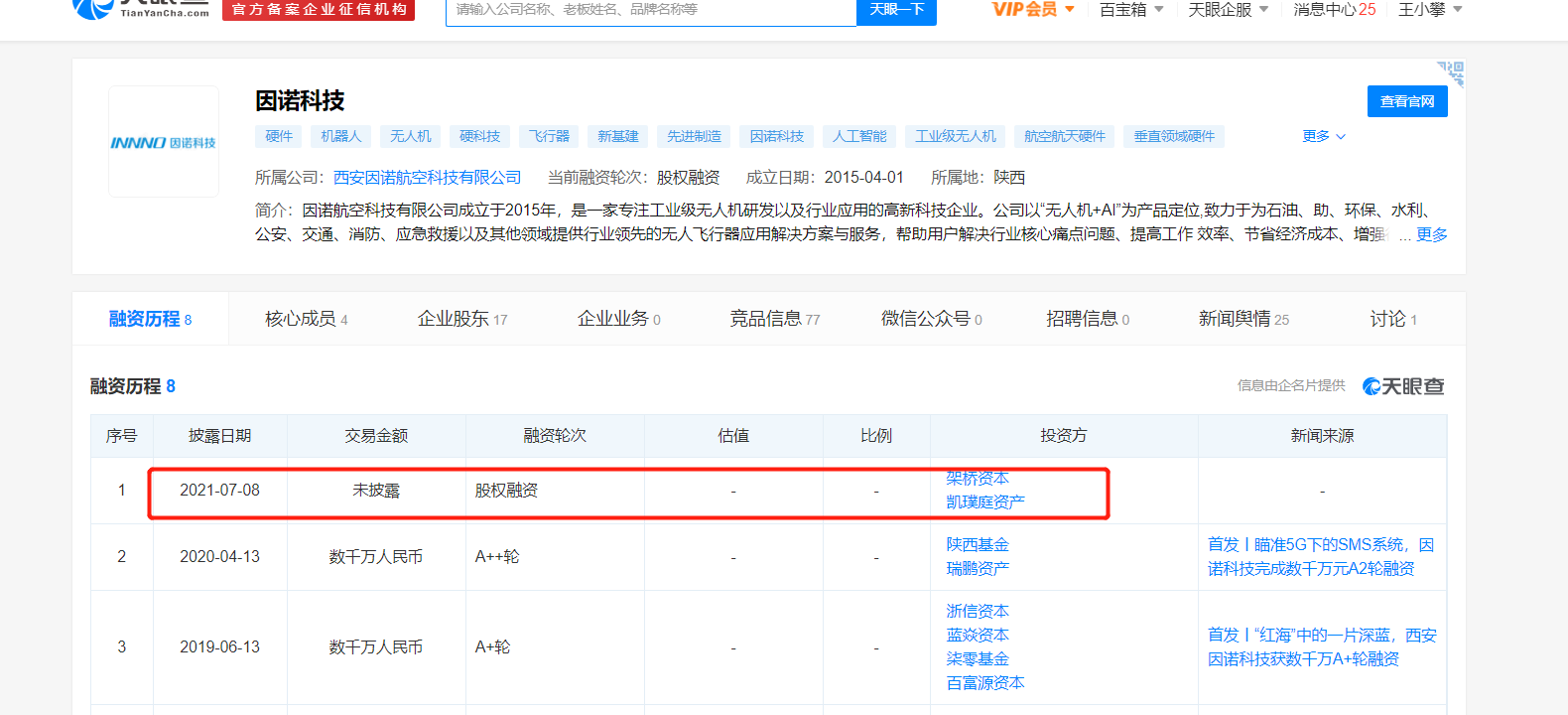
Task: Click the 未披露 amount cell
Action: (376, 490)
